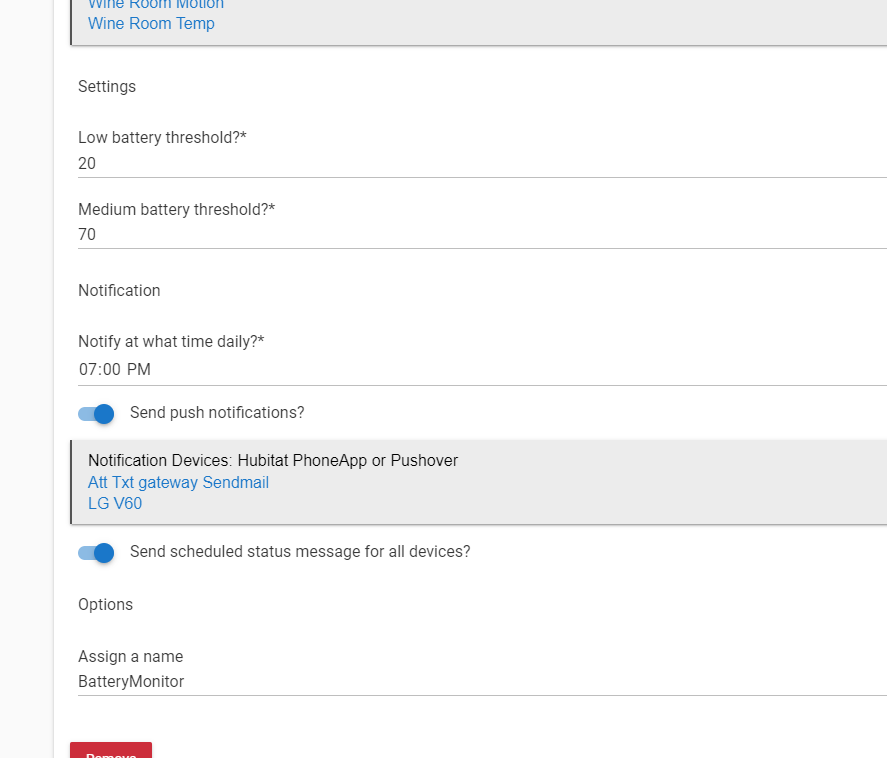The height and width of the screenshot is (758, 887).
Task: Click the 'Send push notifications?' label text
Action: pyautogui.click(x=217, y=413)
